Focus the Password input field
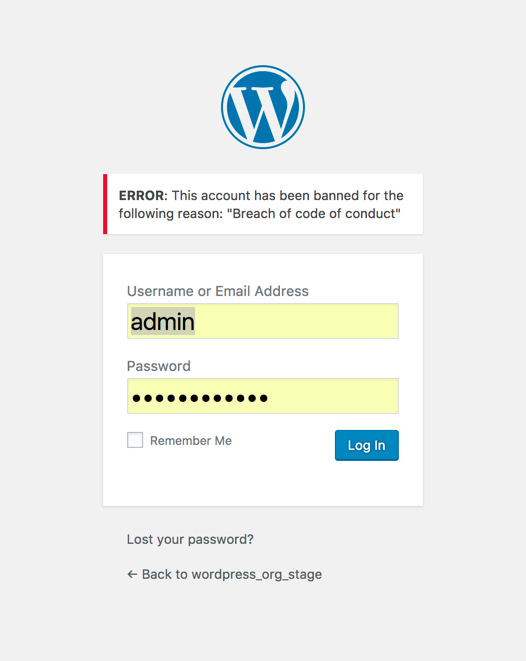526x661 pixels. coord(263,396)
